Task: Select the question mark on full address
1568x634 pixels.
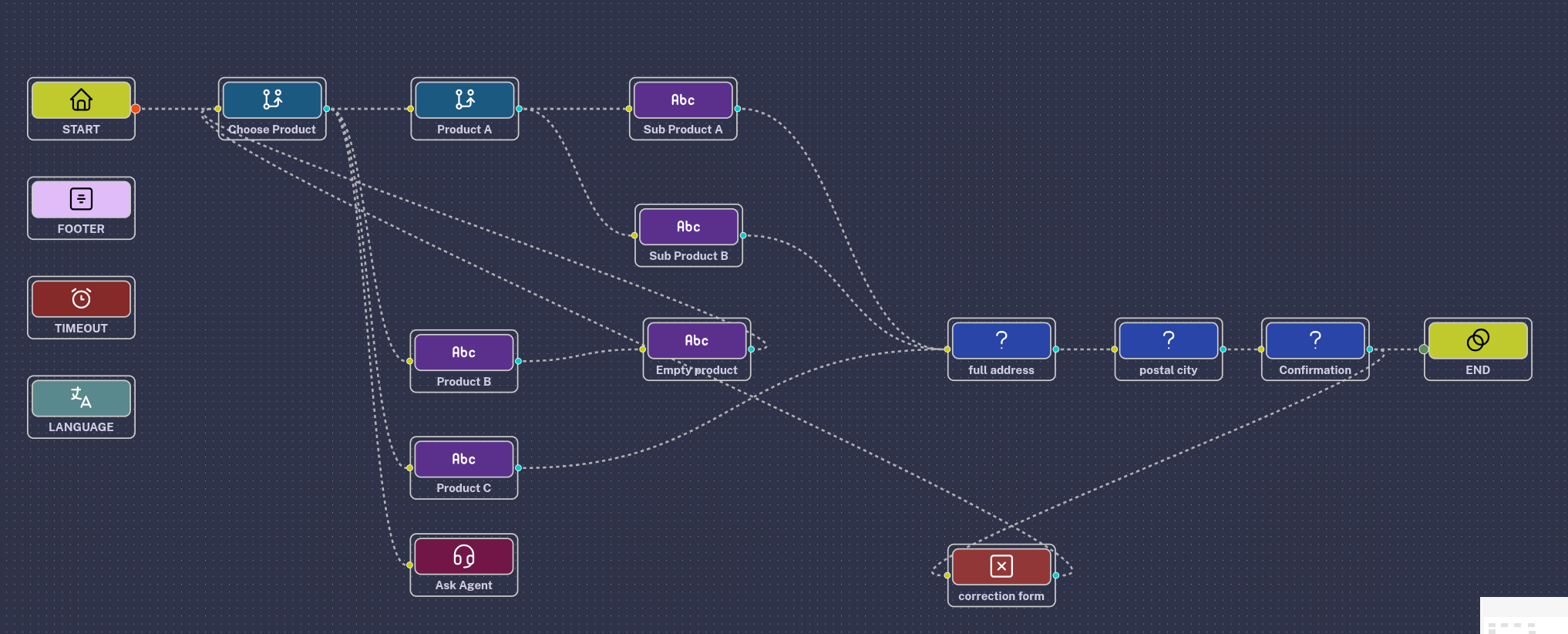Action: pyautogui.click(x=1001, y=340)
